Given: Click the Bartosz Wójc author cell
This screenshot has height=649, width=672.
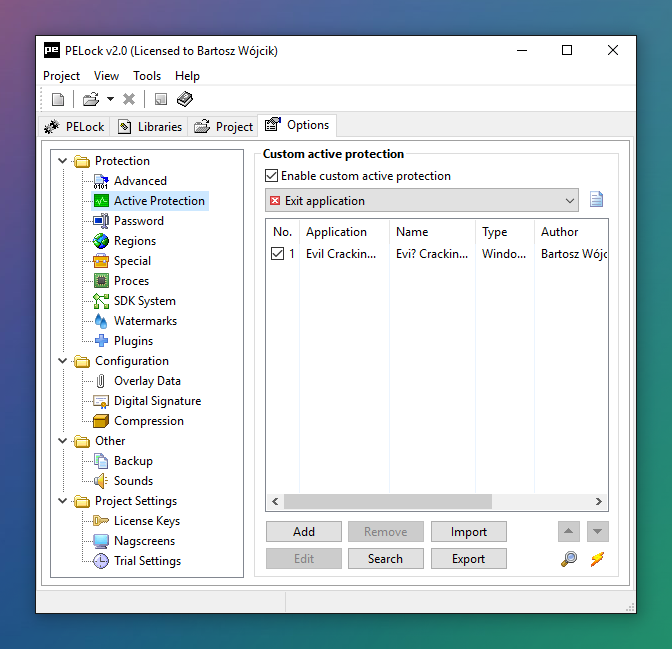Looking at the screenshot, I should click(574, 254).
